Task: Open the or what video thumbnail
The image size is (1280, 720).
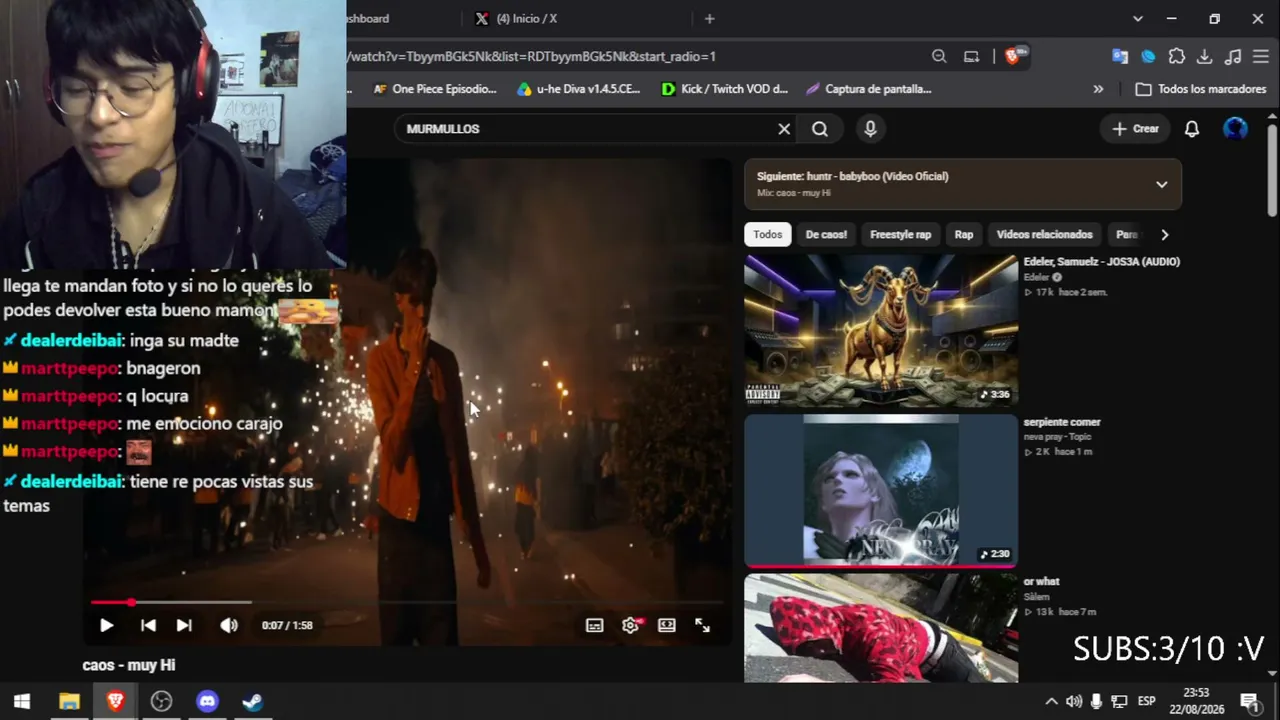Action: pos(881,628)
